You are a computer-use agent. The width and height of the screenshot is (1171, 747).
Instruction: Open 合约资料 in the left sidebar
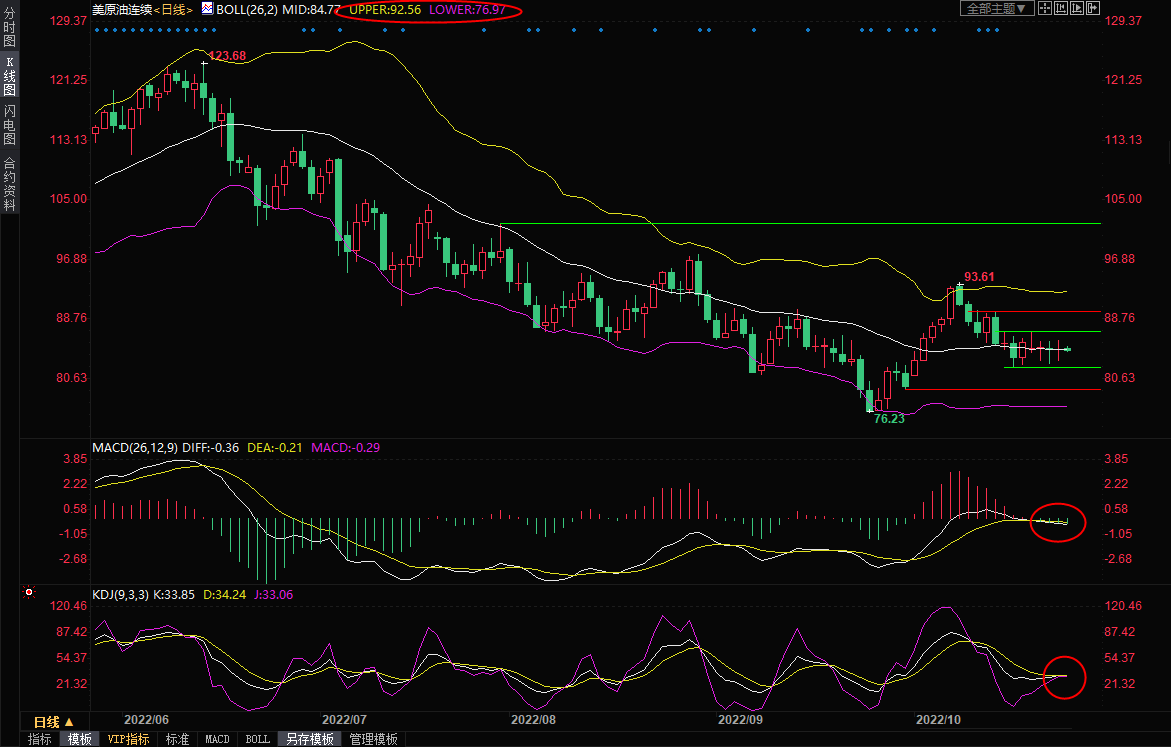pyautogui.click(x=9, y=184)
